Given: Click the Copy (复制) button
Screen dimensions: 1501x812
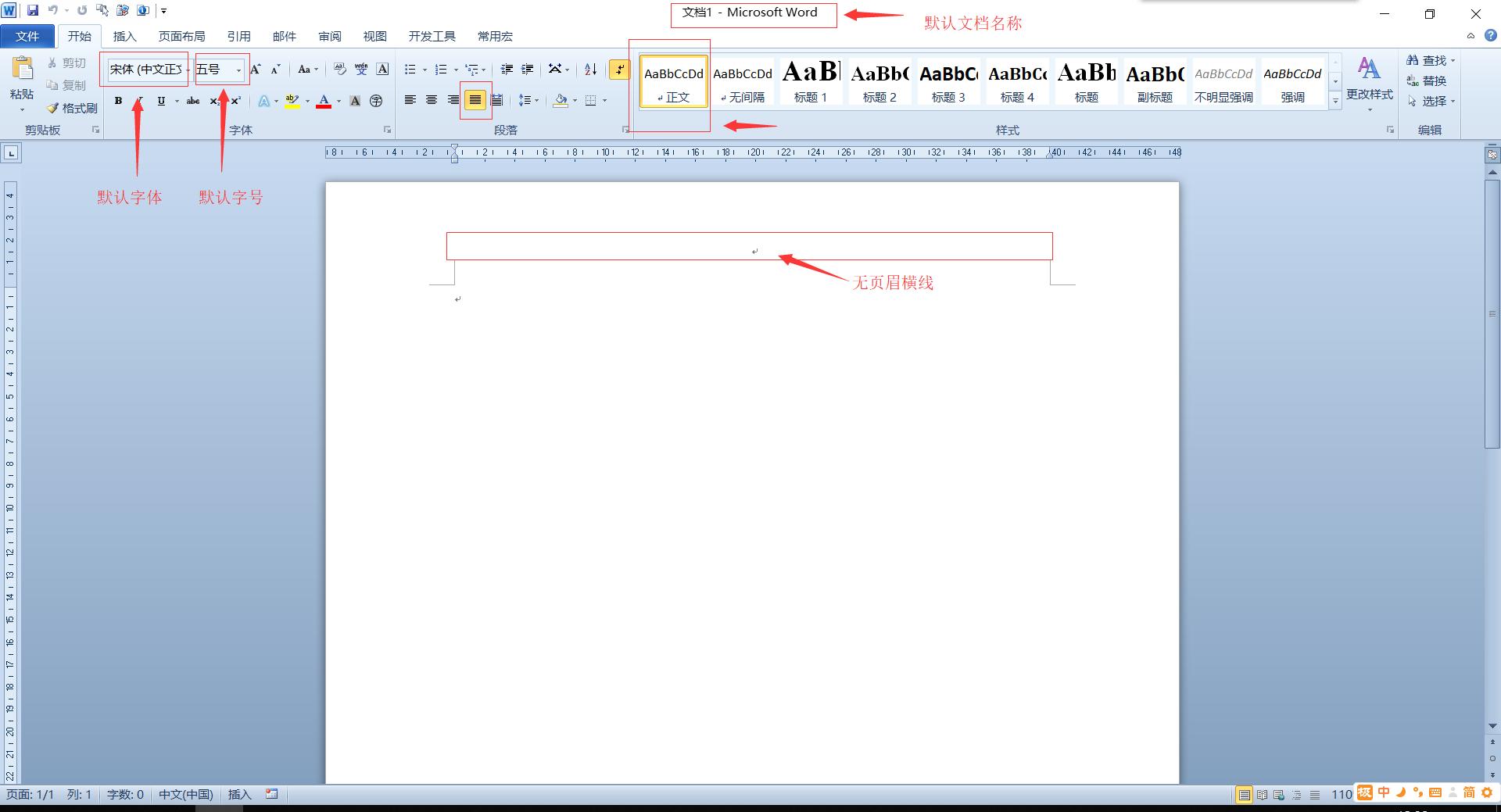Looking at the screenshot, I should [66, 85].
